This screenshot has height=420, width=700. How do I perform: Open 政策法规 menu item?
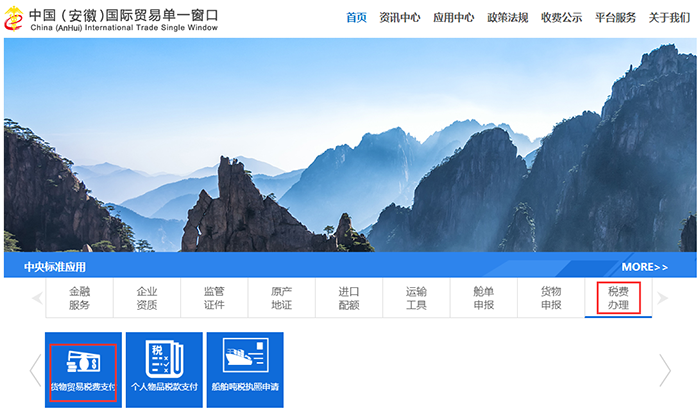[508, 18]
